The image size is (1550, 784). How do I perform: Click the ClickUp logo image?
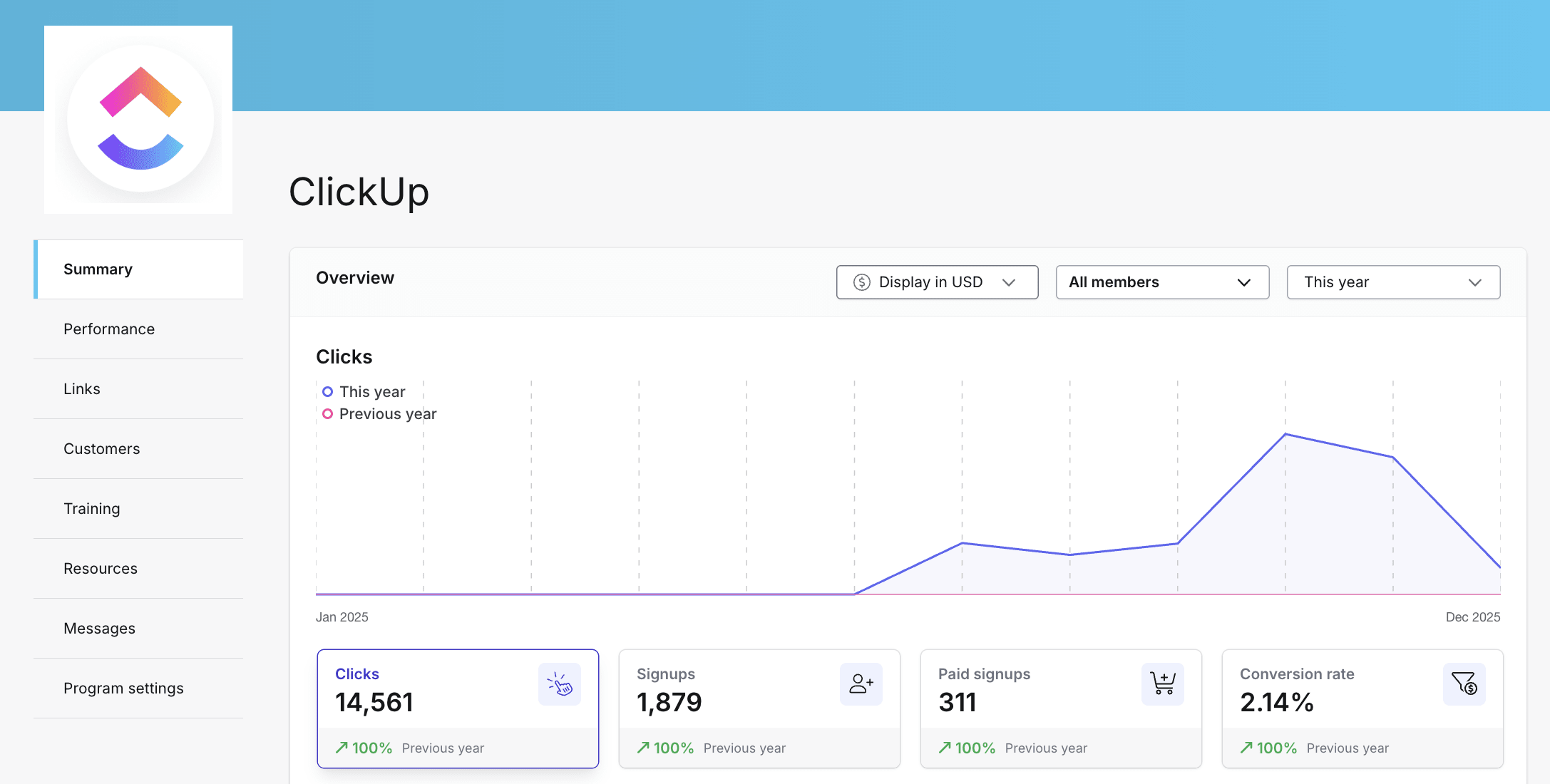(138, 120)
